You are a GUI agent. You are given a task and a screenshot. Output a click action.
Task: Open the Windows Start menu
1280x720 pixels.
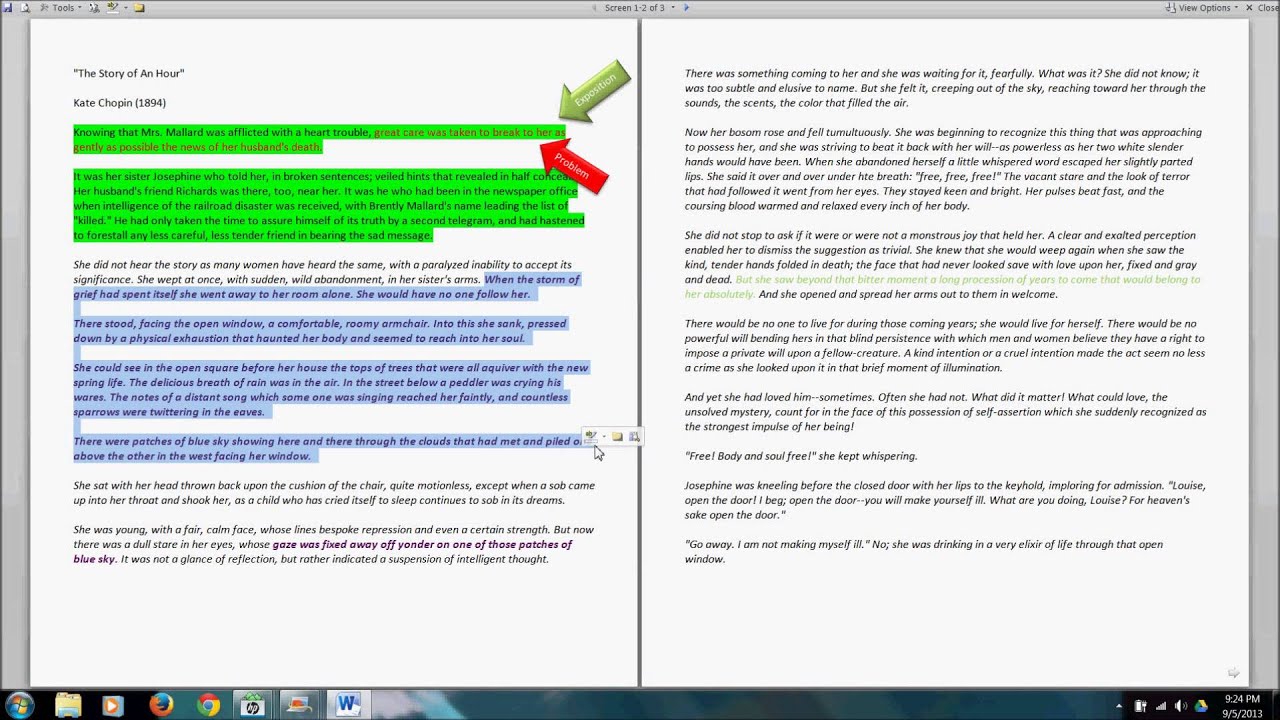click(x=20, y=705)
